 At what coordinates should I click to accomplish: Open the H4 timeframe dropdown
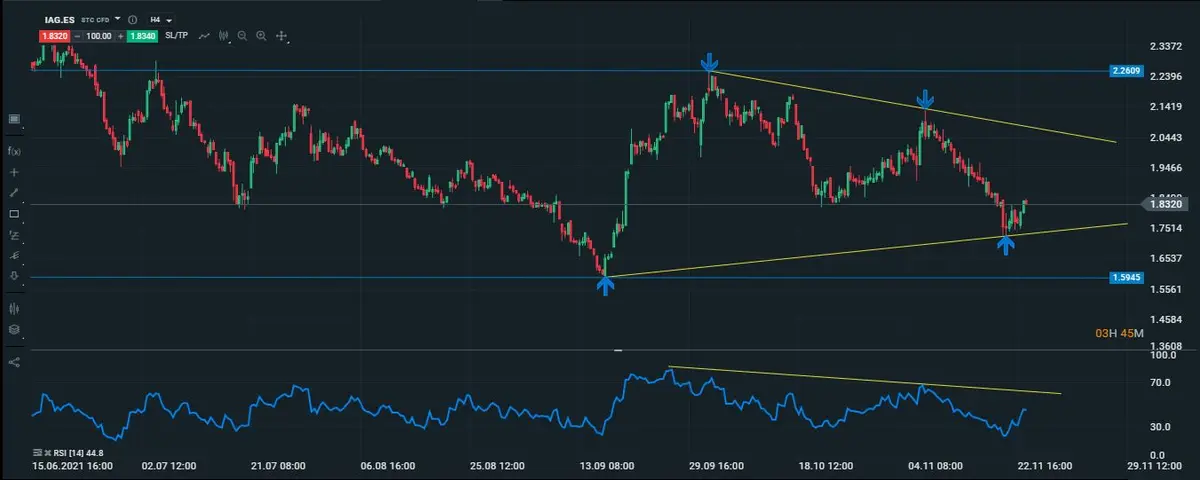(x=160, y=19)
